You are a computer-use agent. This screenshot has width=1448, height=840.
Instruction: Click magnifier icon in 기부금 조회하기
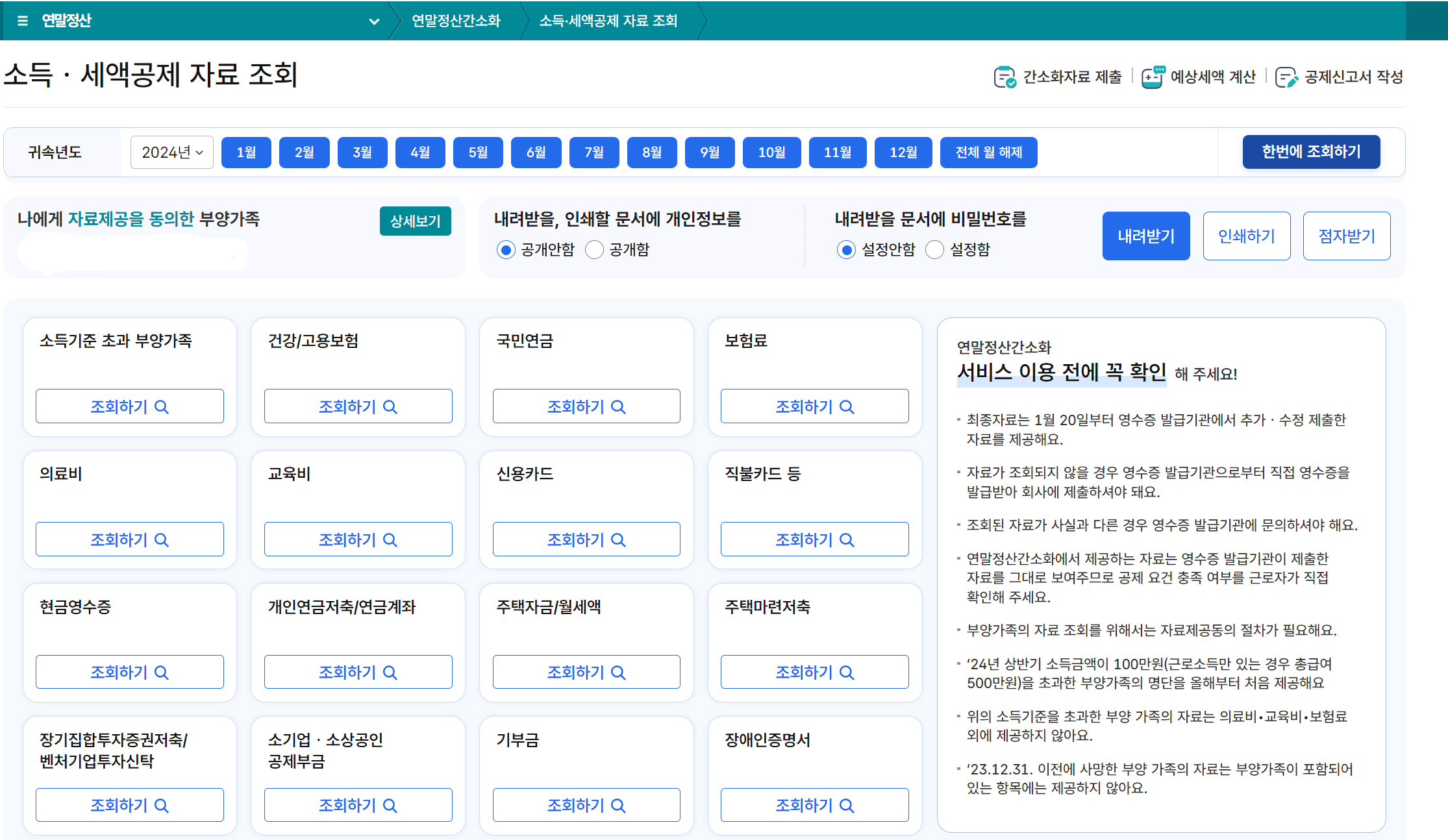pos(619,806)
